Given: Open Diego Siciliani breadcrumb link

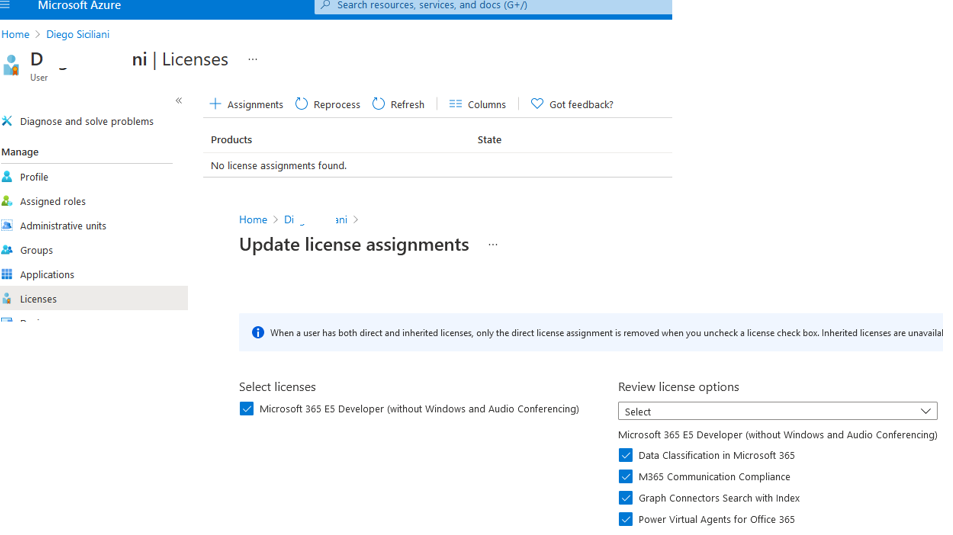Looking at the screenshot, I should coord(78,35).
